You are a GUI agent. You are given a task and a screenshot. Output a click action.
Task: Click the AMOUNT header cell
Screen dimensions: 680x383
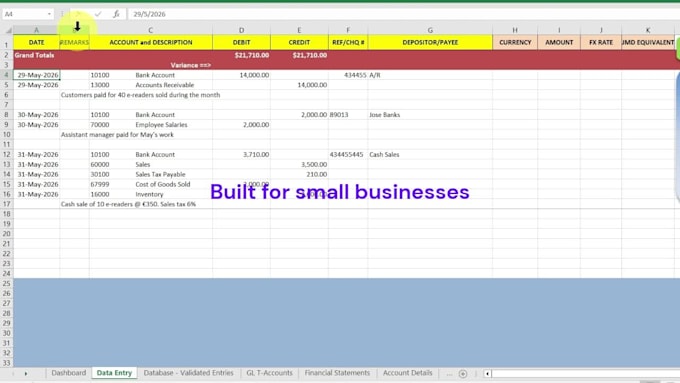[559, 43]
